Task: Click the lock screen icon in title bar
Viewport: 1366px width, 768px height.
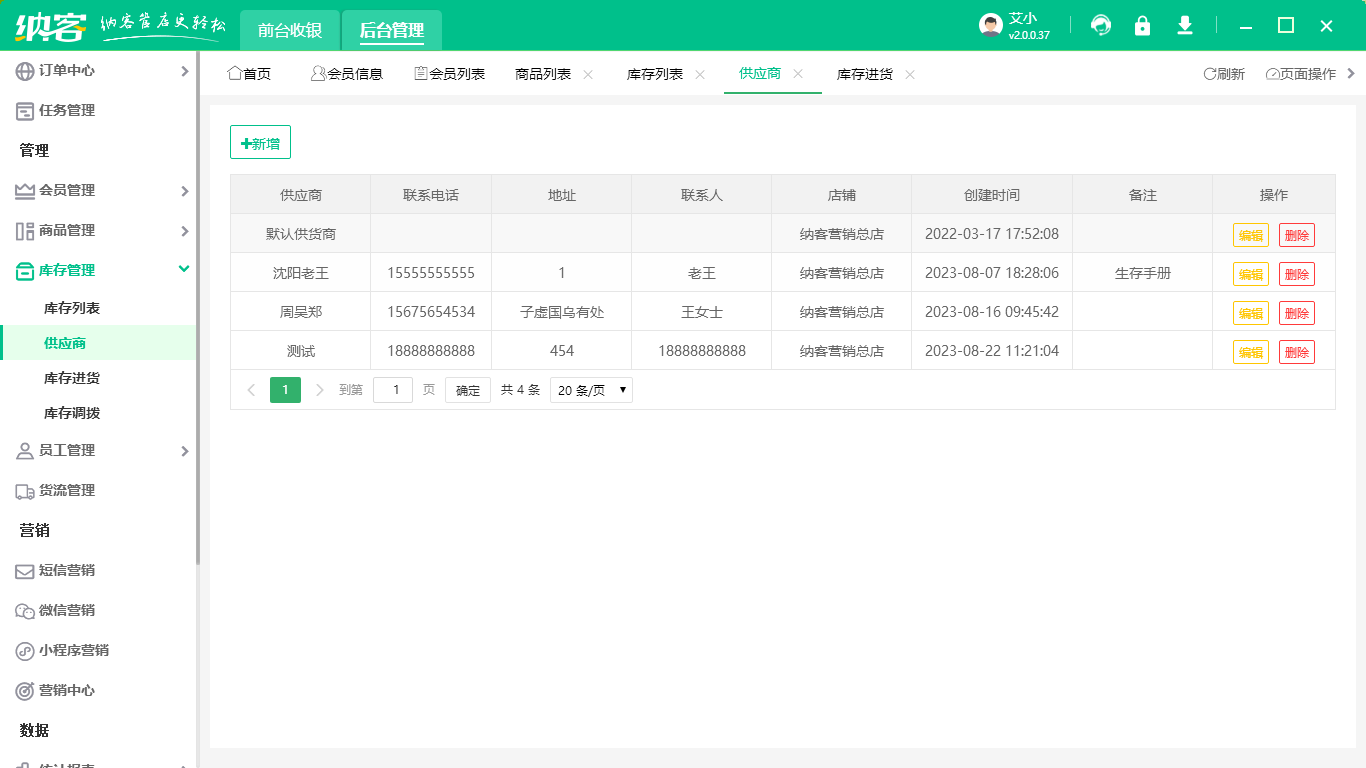Action: point(1142,25)
